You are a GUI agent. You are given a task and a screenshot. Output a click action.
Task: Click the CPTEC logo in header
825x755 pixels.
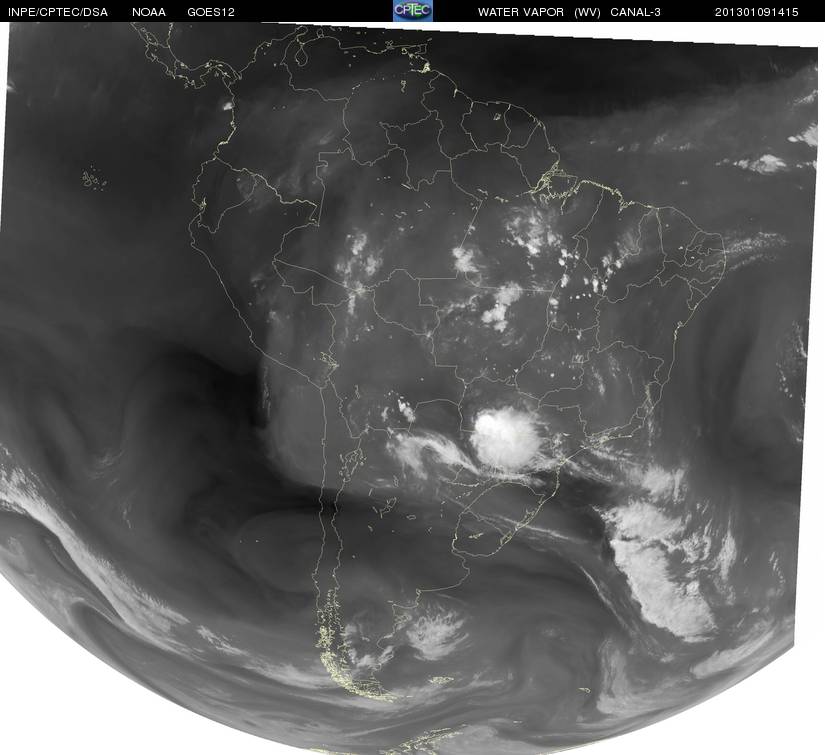[413, 11]
